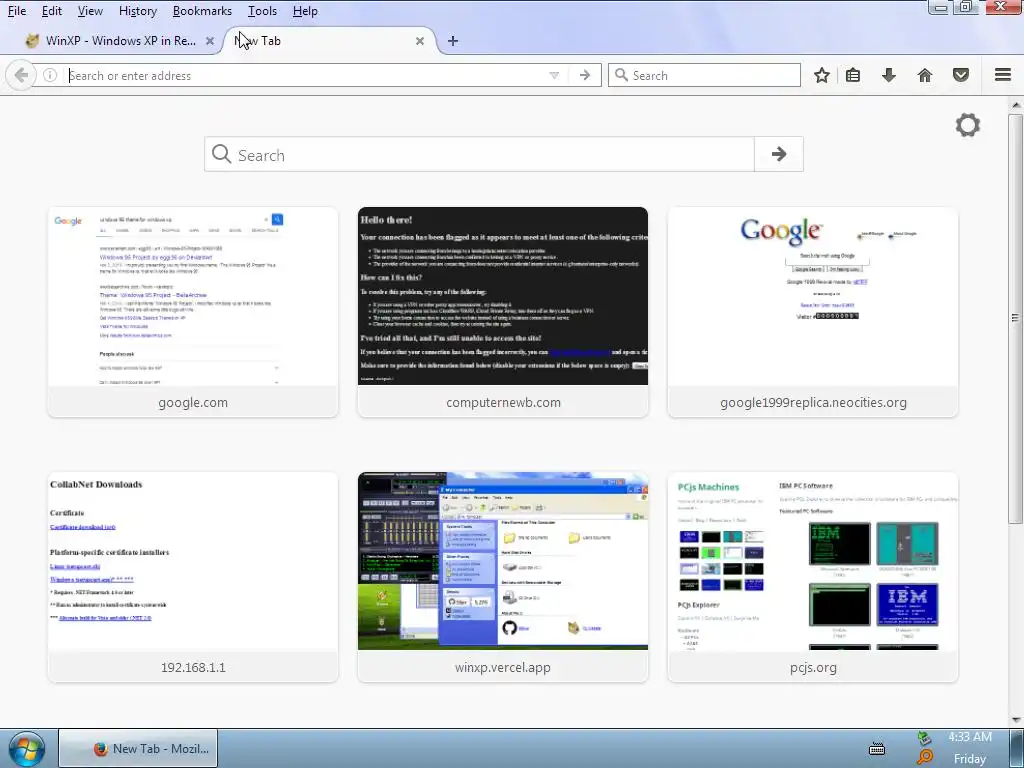Select the New Tab tab
Viewport: 1024px width, 768px height.
(330, 40)
